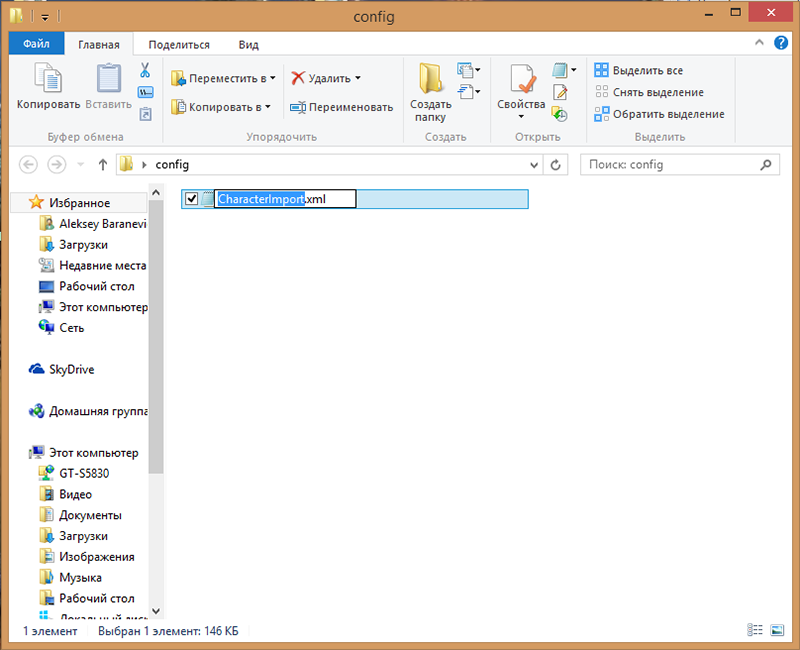Screen dimensions: 800x650
Task: Open Свойства (Properties) via checkmark icon
Action: 521,82
